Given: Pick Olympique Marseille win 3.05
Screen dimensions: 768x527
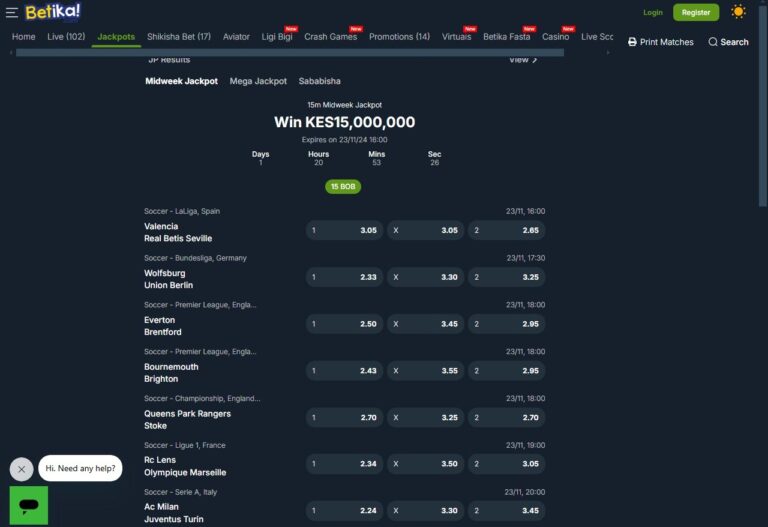Looking at the screenshot, I should 506,464.
